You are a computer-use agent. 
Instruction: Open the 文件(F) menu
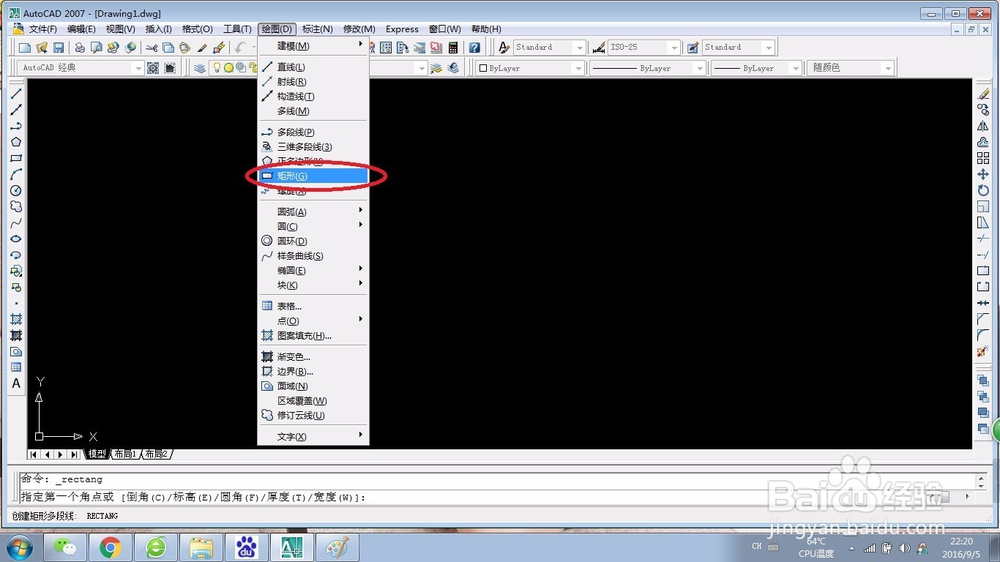coord(43,29)
